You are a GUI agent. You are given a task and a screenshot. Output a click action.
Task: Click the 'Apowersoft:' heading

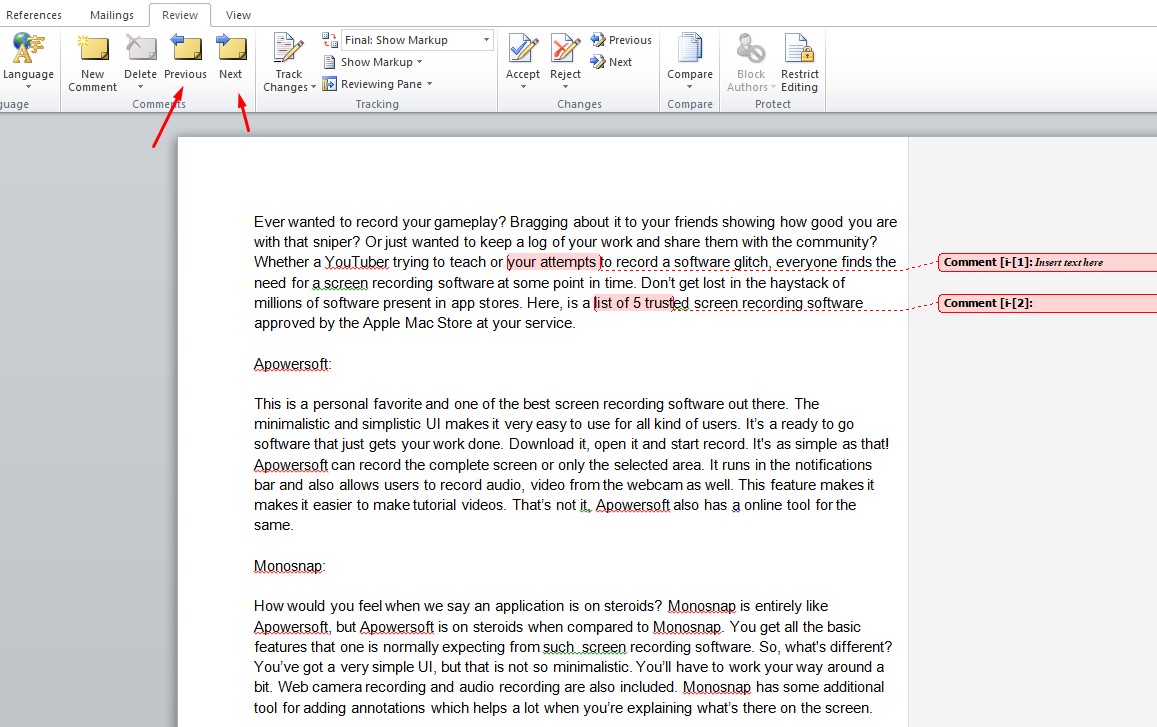click(x=293, y=364)
